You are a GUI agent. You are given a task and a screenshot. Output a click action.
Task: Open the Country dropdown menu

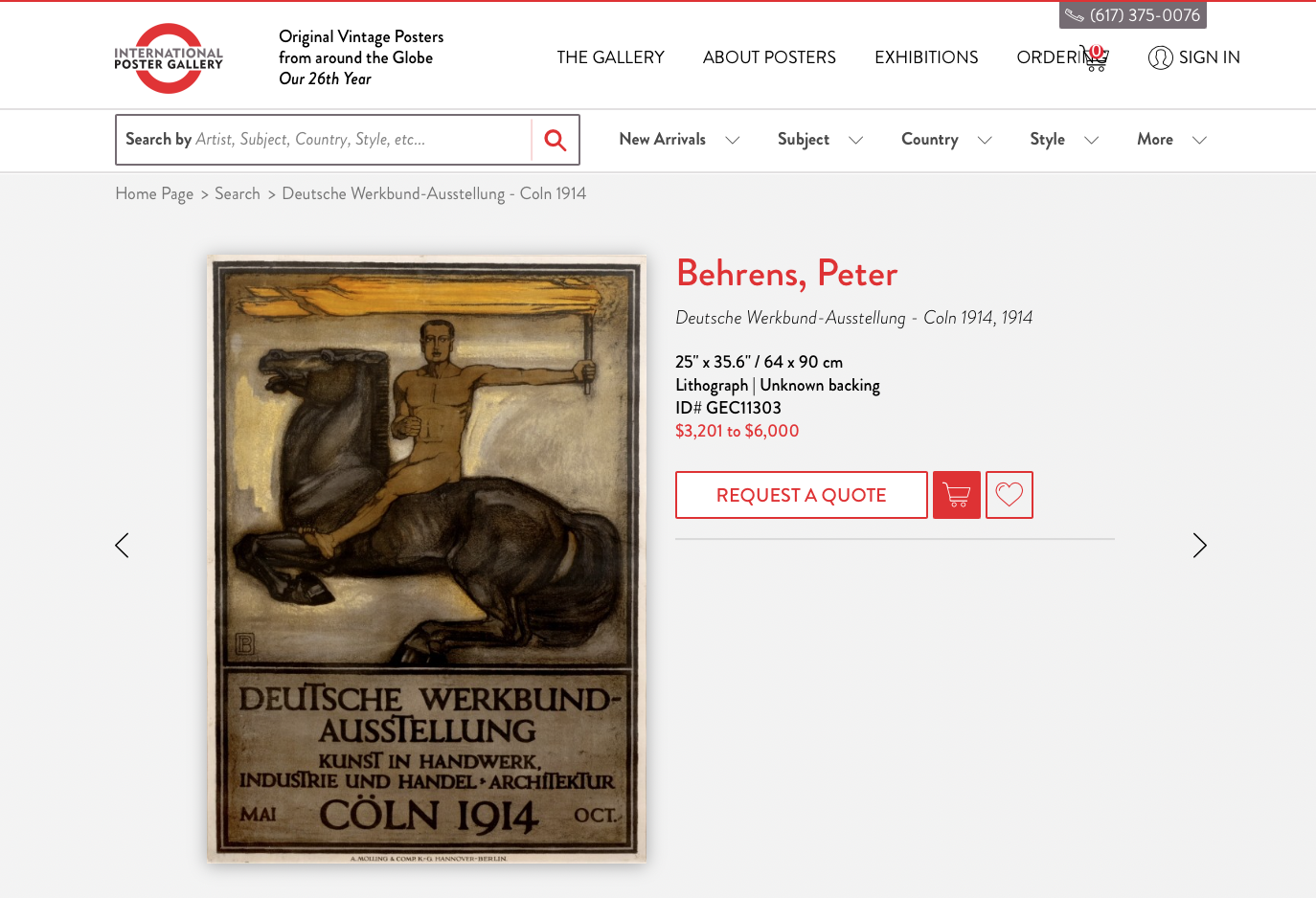tap(946, 140)
